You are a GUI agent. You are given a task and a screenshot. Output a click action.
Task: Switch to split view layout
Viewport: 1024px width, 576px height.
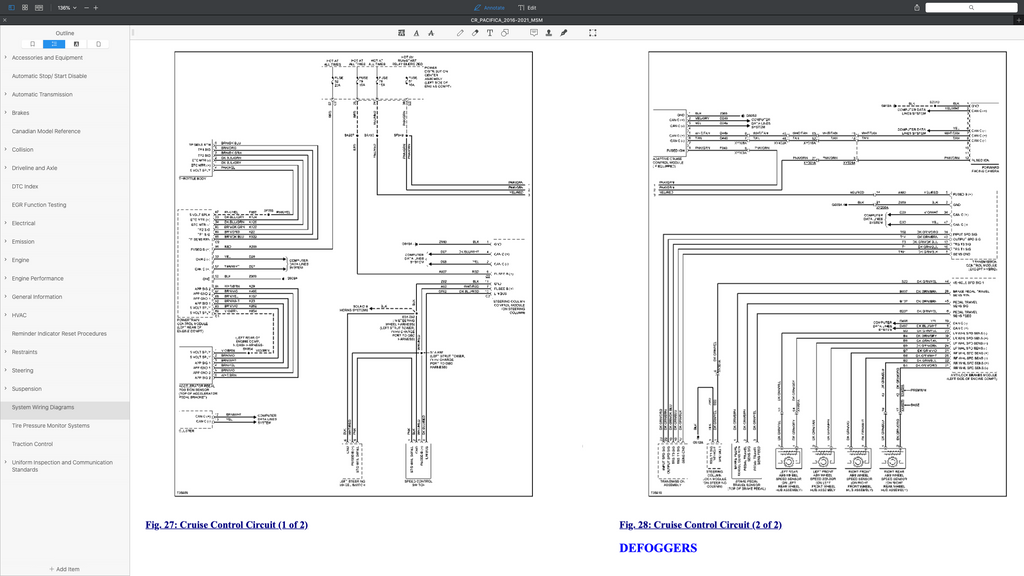coord(39,8)
